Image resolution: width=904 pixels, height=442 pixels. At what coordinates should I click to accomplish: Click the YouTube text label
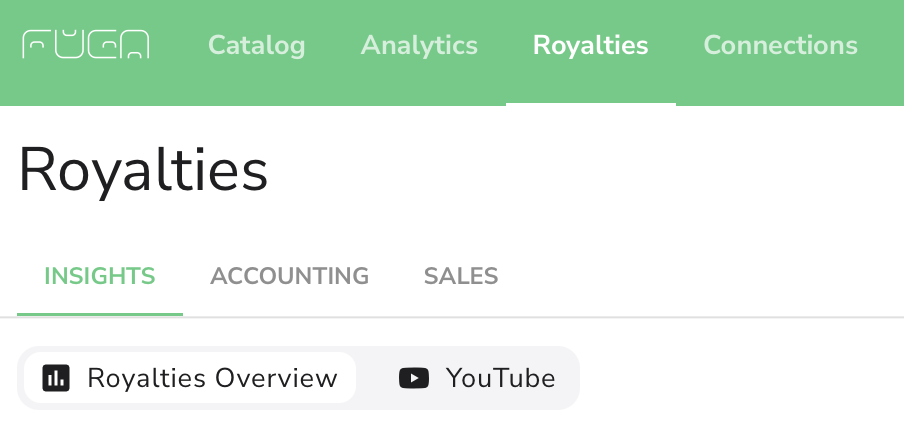point(500,378)
